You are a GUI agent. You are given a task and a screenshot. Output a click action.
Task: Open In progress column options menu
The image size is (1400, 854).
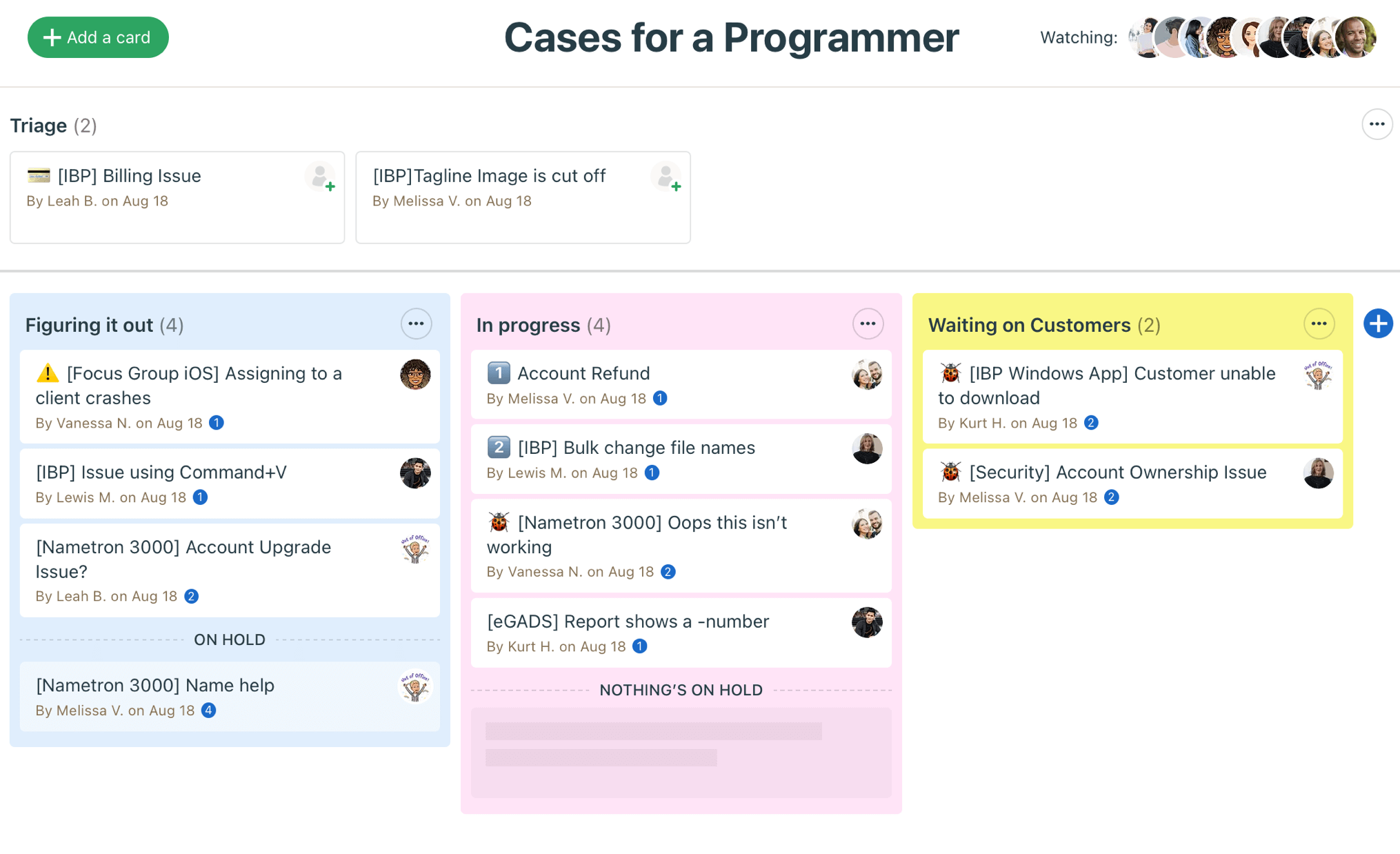868,324
